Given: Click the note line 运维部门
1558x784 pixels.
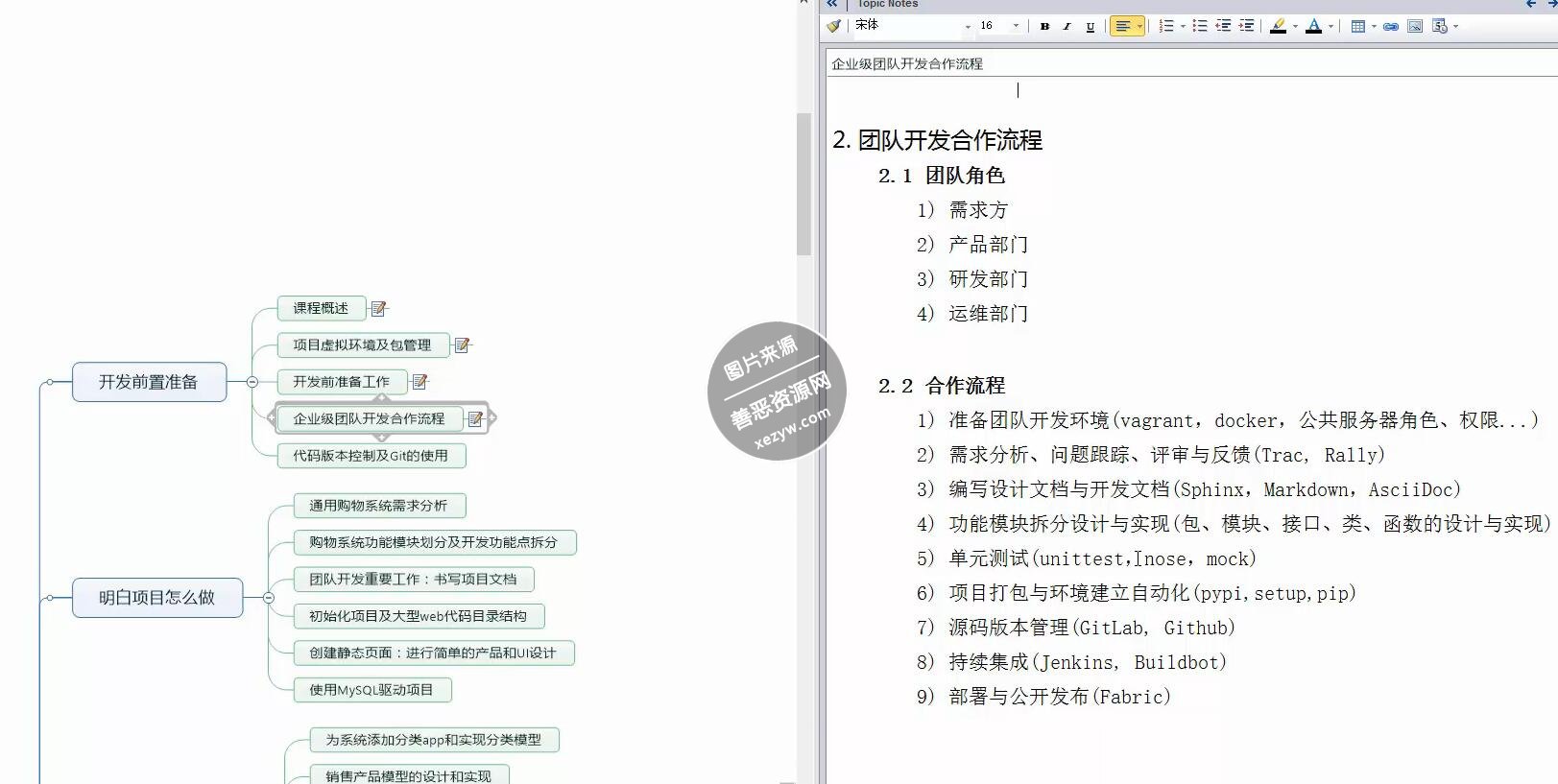Looking at the screenshot, I should click(988, 314).
